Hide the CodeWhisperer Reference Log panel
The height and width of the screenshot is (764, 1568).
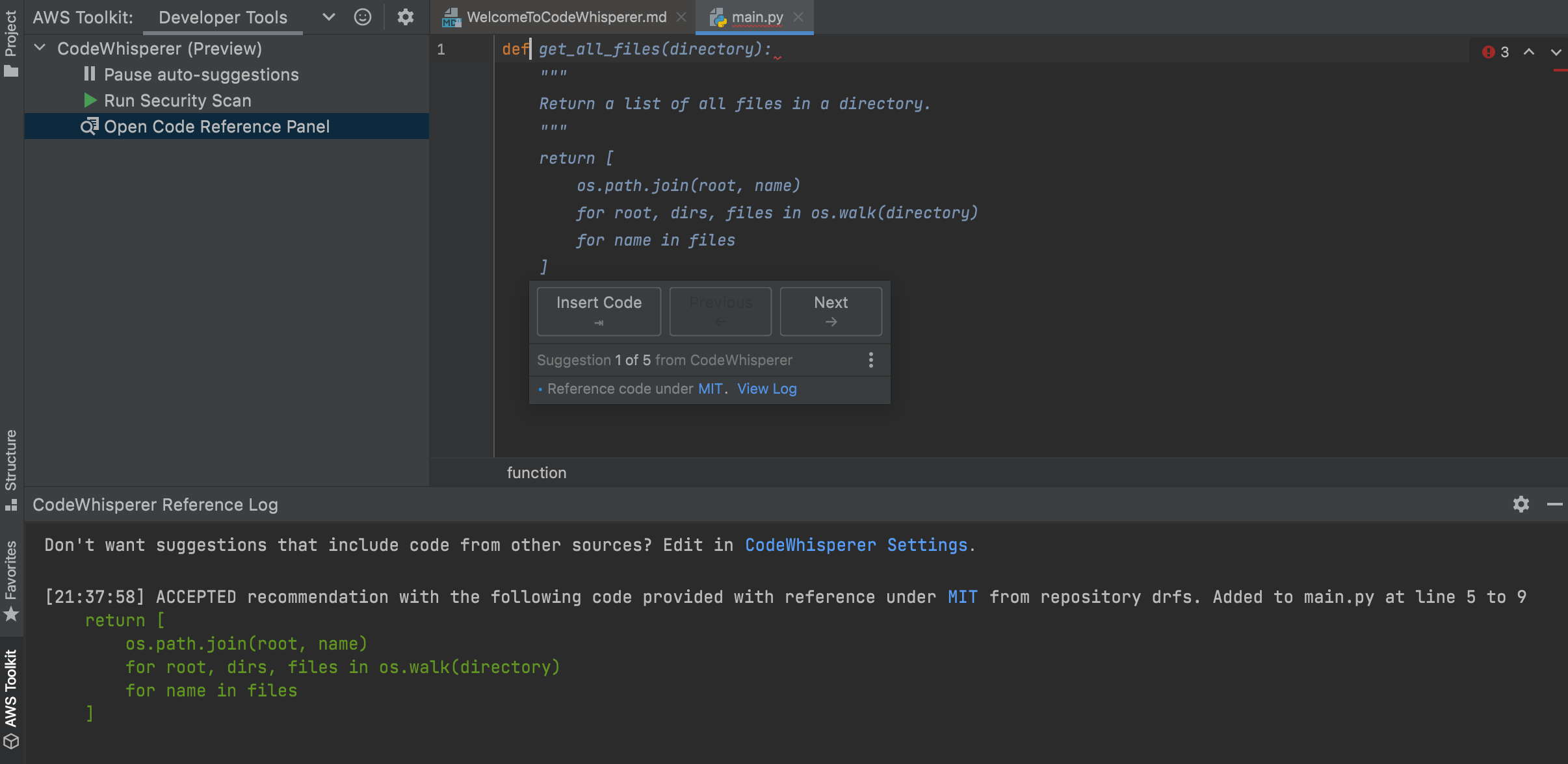[1554, 504]
